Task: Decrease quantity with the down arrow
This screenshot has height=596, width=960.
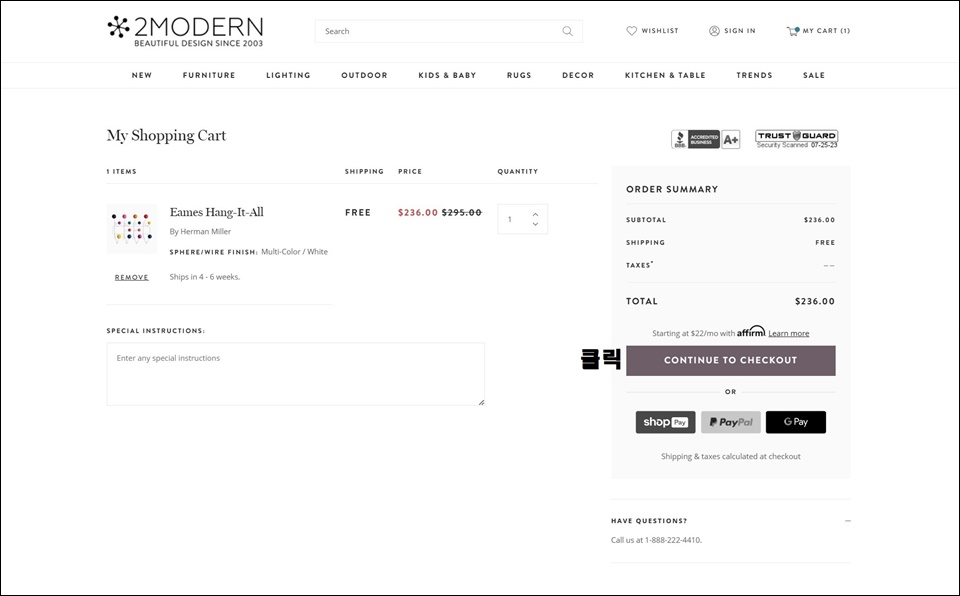Action: click(535, 224)
